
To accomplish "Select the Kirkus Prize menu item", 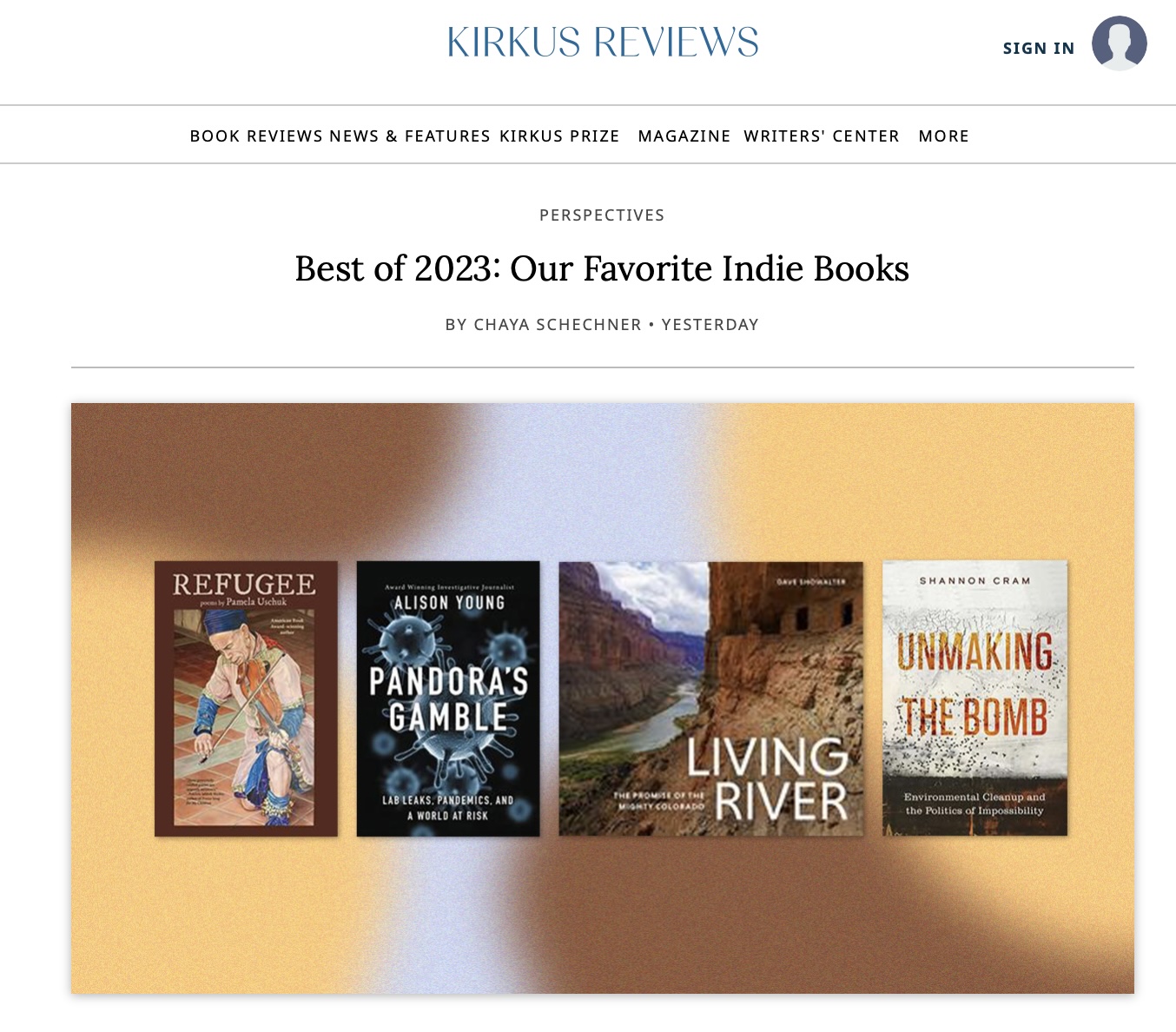I will pos(559,136).
